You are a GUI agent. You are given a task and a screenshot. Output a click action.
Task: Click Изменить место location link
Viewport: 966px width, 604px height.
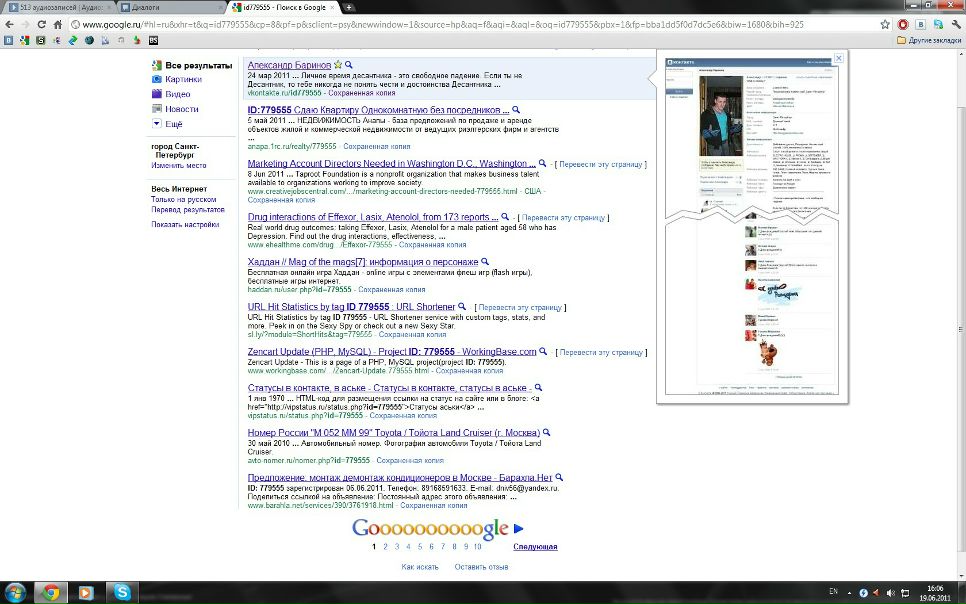(179, 166)
